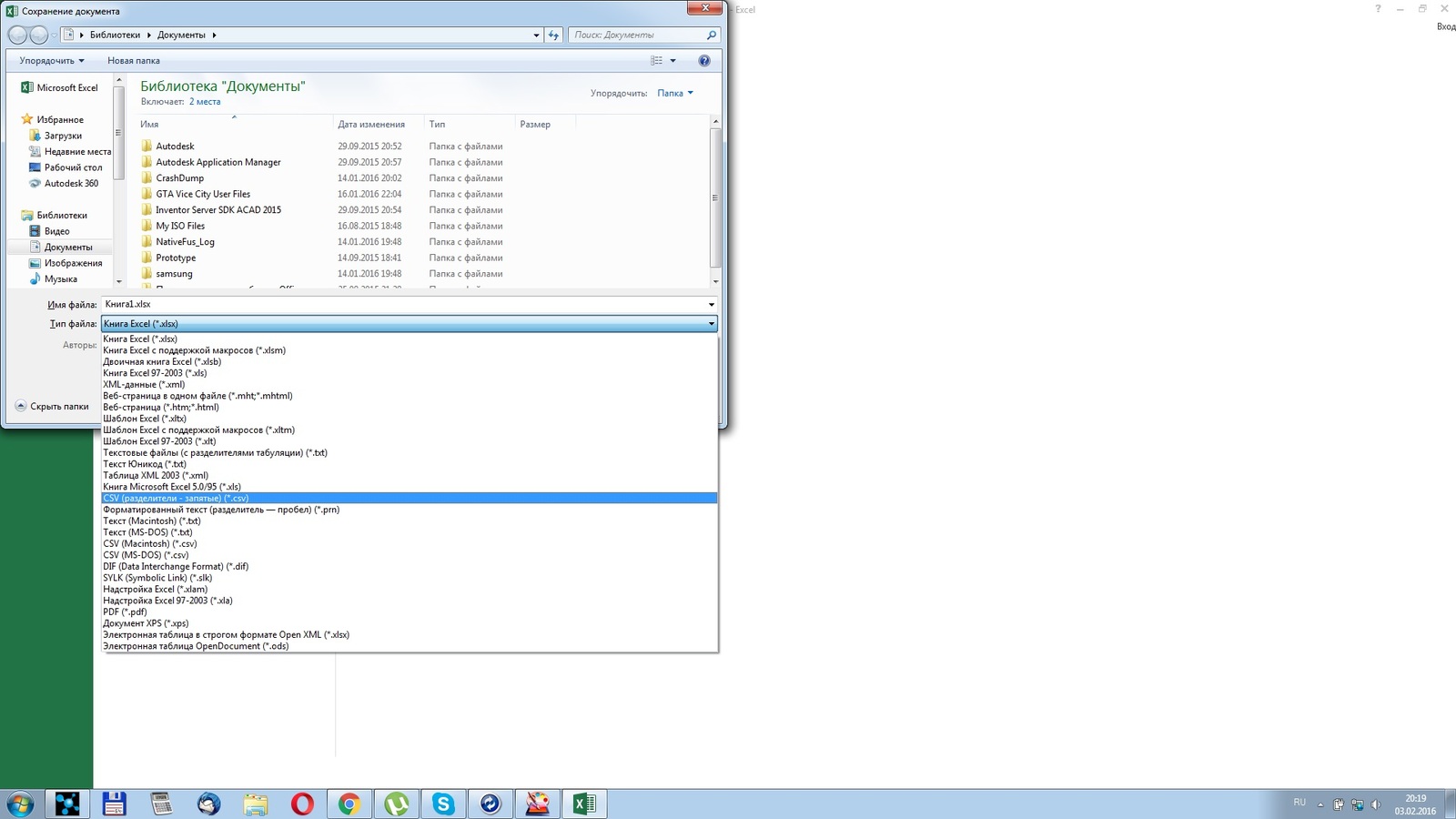Click the 2 места library locations link

pyautogui.click(x=205, y=102)
